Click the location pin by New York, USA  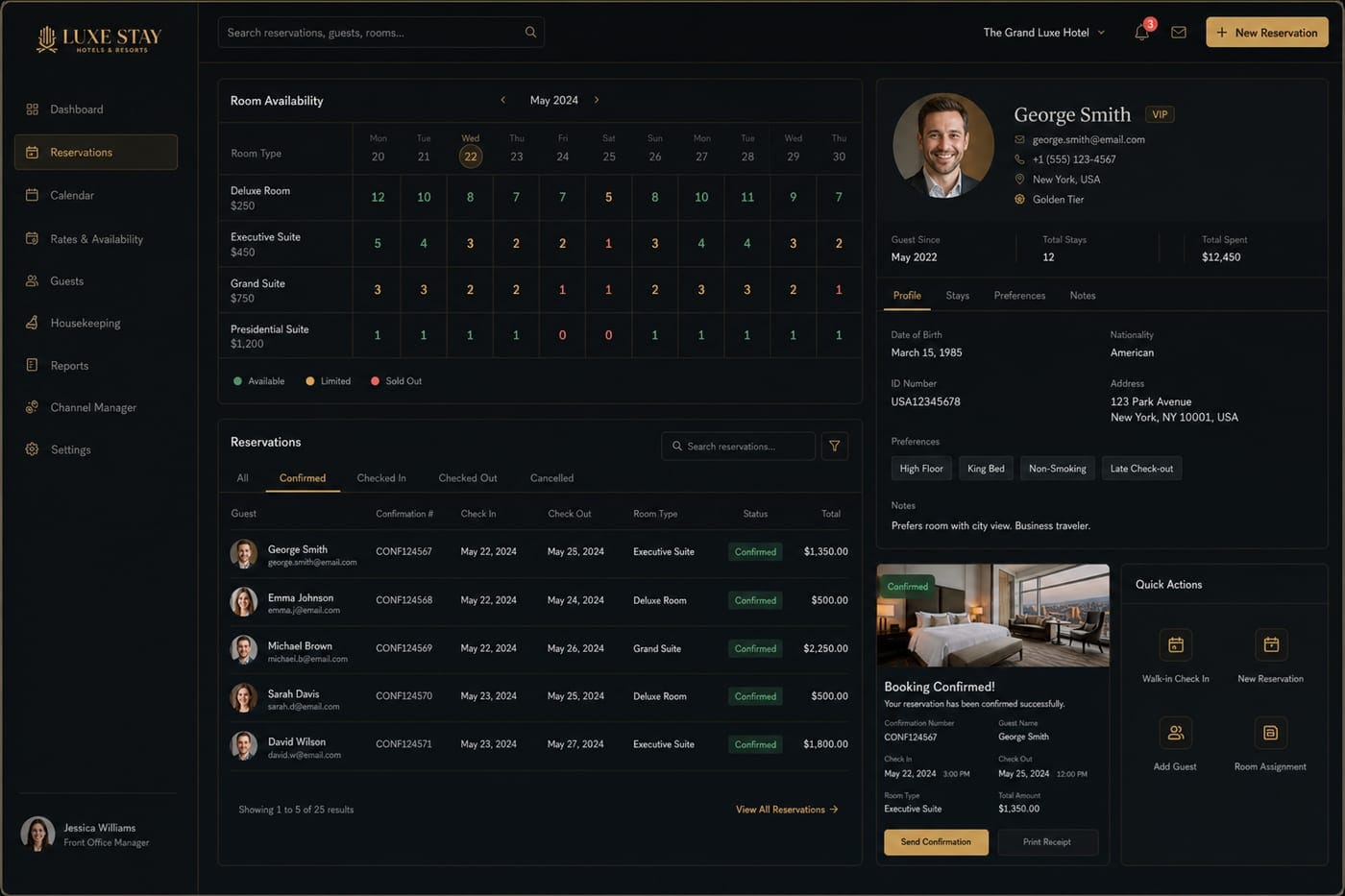click(x=1019, y=180)
